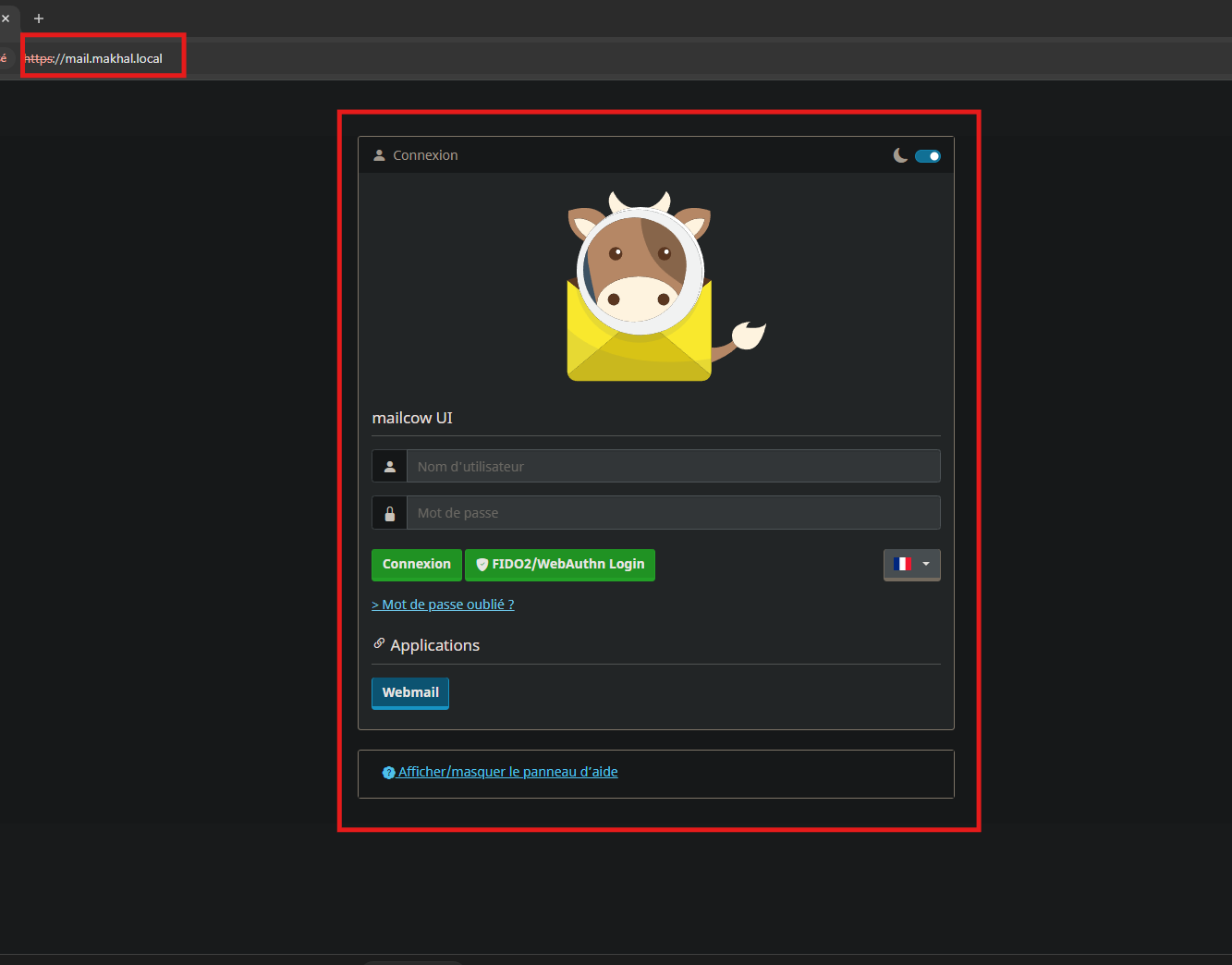Open a new browser tab with the plus button

pyautogui.click(x=39, y=18)
